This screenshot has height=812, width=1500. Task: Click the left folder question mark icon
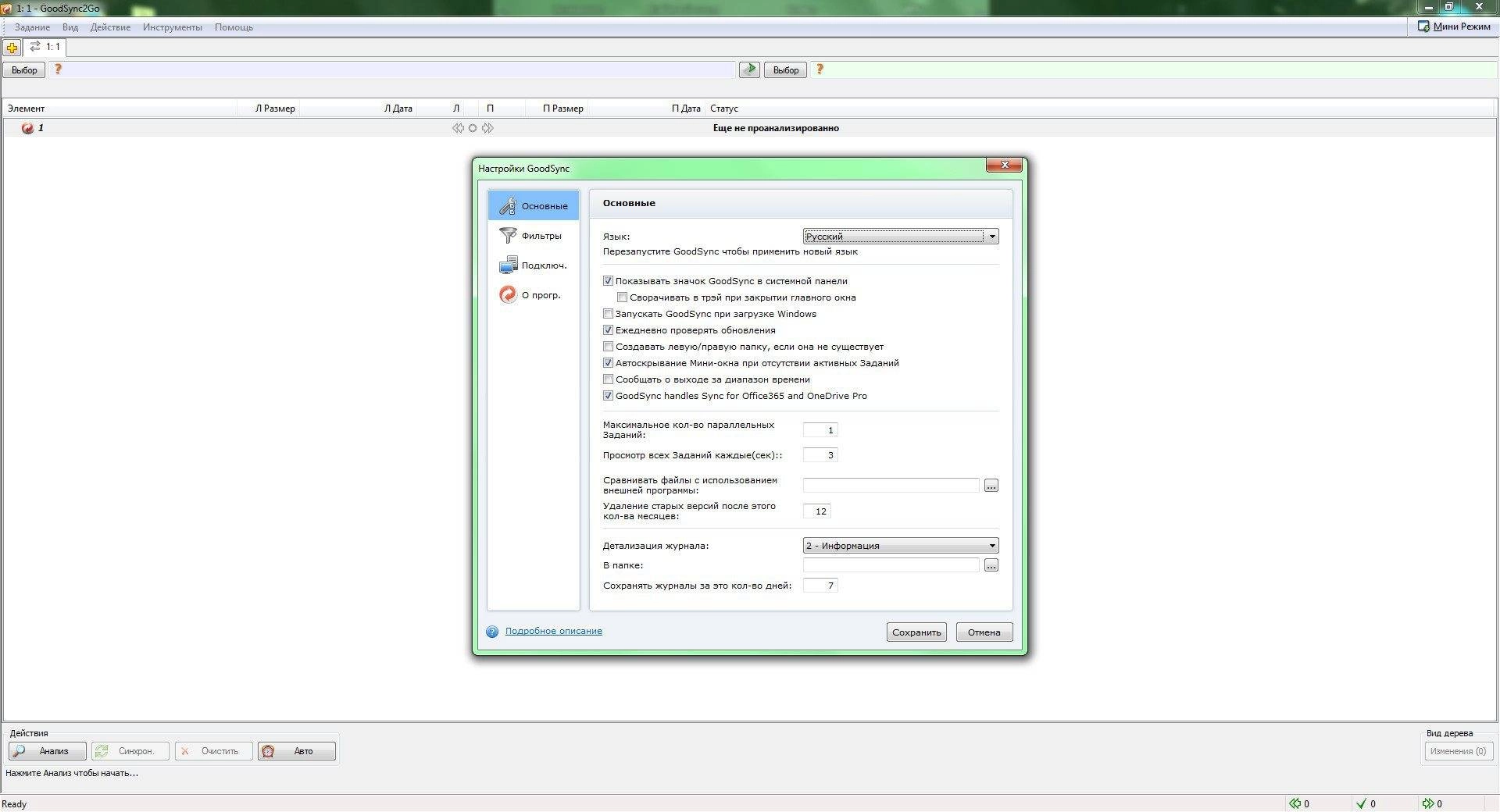(x=58, y=69)
